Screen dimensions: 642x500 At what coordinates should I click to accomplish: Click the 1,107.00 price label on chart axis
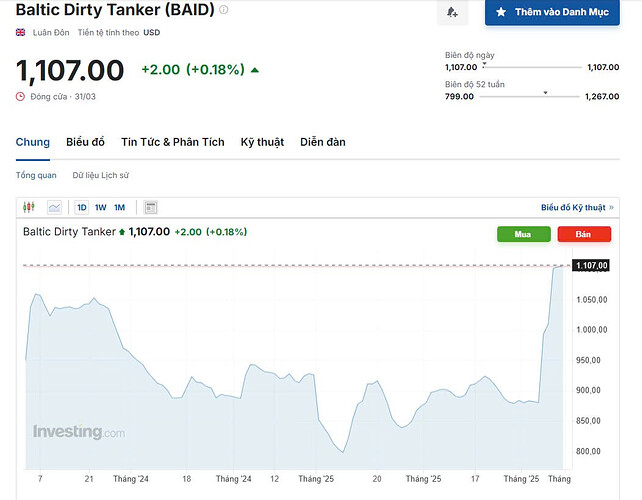coord(591,265)
